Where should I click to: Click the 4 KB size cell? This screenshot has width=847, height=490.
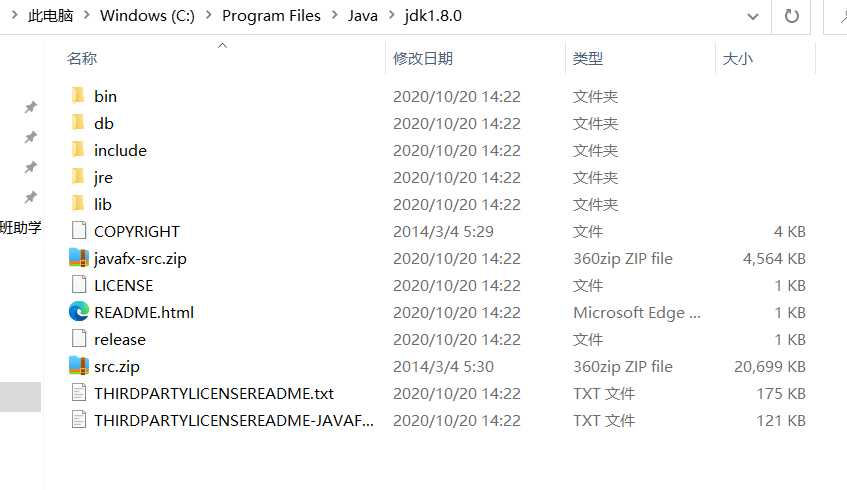[x=789, y=231]
